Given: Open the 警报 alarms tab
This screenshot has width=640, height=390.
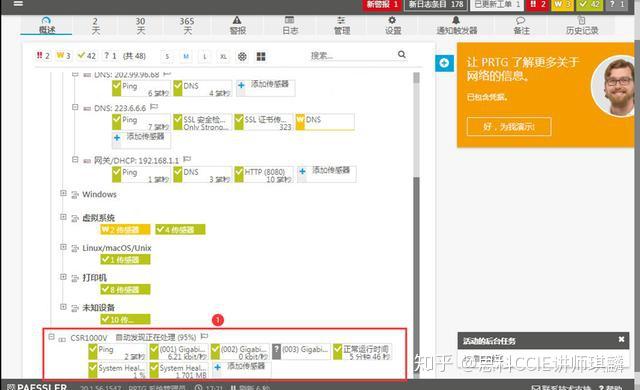Looking at the screenshot, I should coord(237,26).
